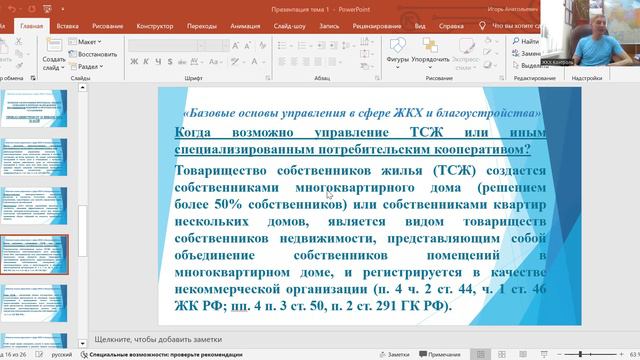Decrease font size with smaller A icon

(247, 46)
